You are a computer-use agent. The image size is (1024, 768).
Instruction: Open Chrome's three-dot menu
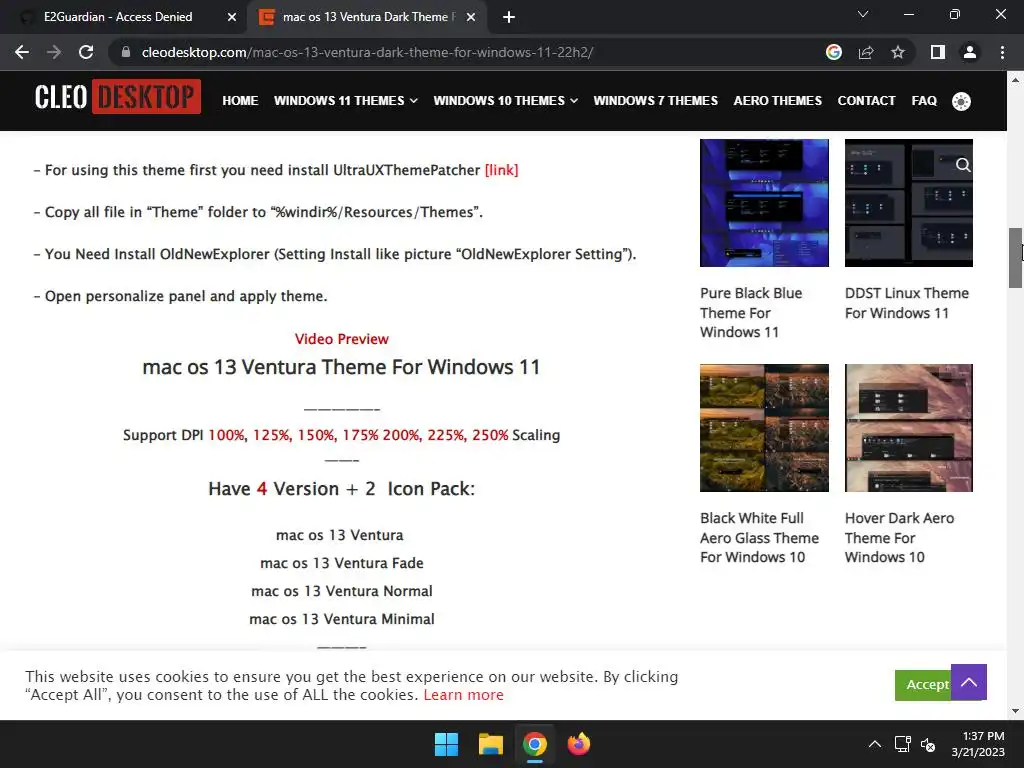tap(1002, 52)
